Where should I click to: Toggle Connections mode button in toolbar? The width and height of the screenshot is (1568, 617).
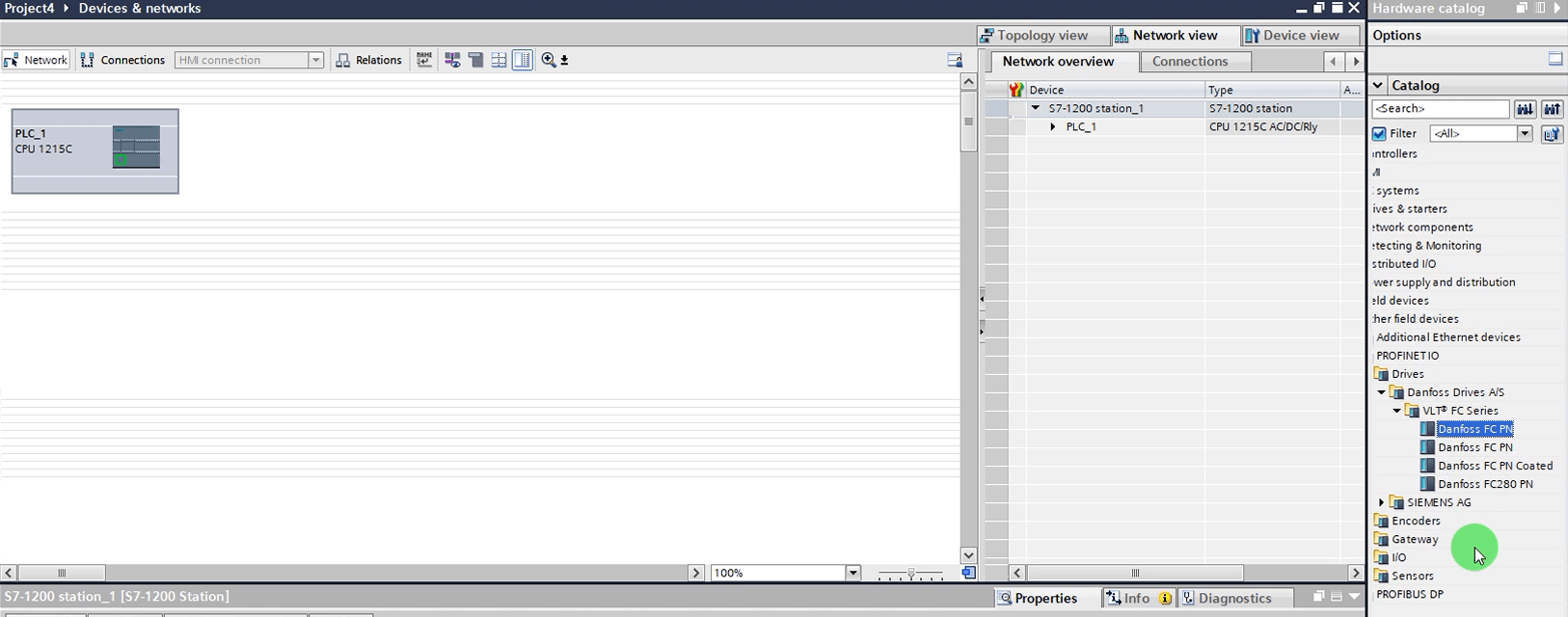122,60
